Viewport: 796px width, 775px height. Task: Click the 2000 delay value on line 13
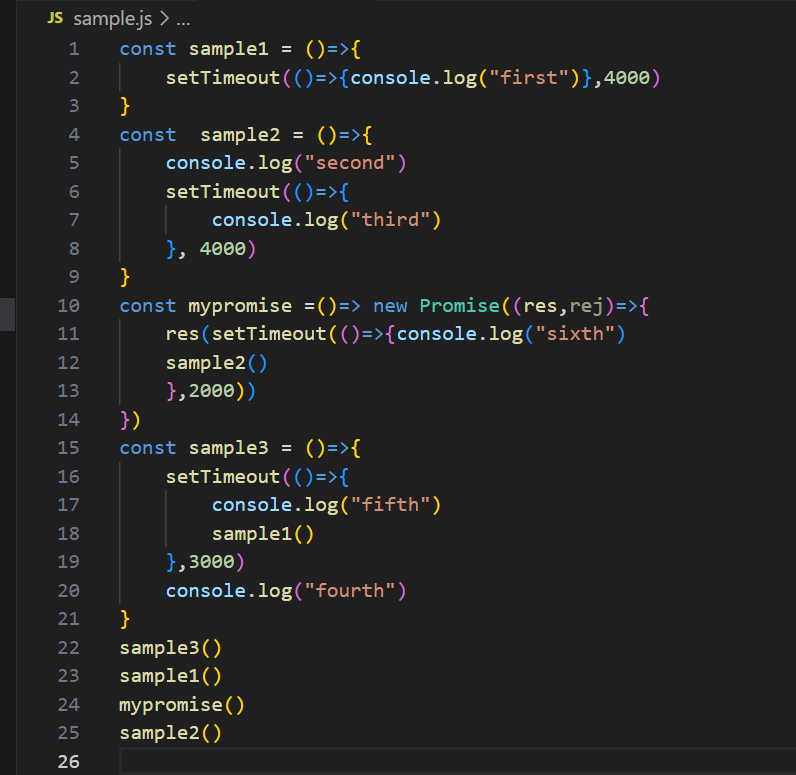tap(212, 391)
